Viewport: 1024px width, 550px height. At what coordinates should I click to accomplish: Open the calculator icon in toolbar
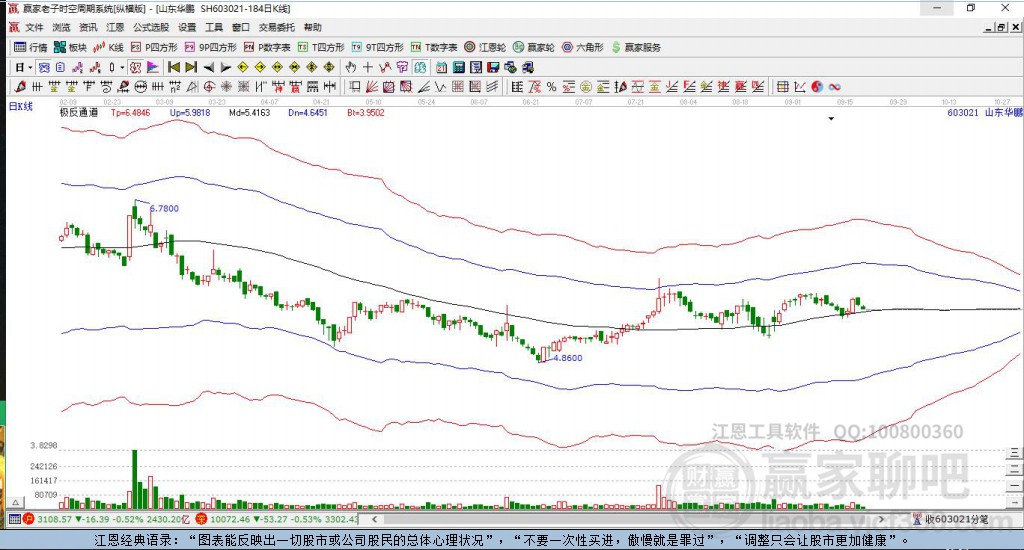pyautogui.click(x=458, y=67)
